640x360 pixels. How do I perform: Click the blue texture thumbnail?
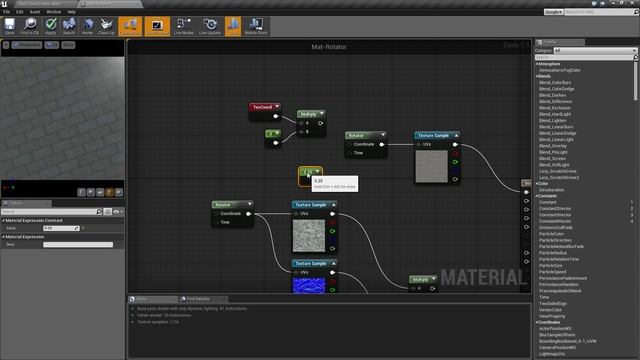tap(309, 285)
